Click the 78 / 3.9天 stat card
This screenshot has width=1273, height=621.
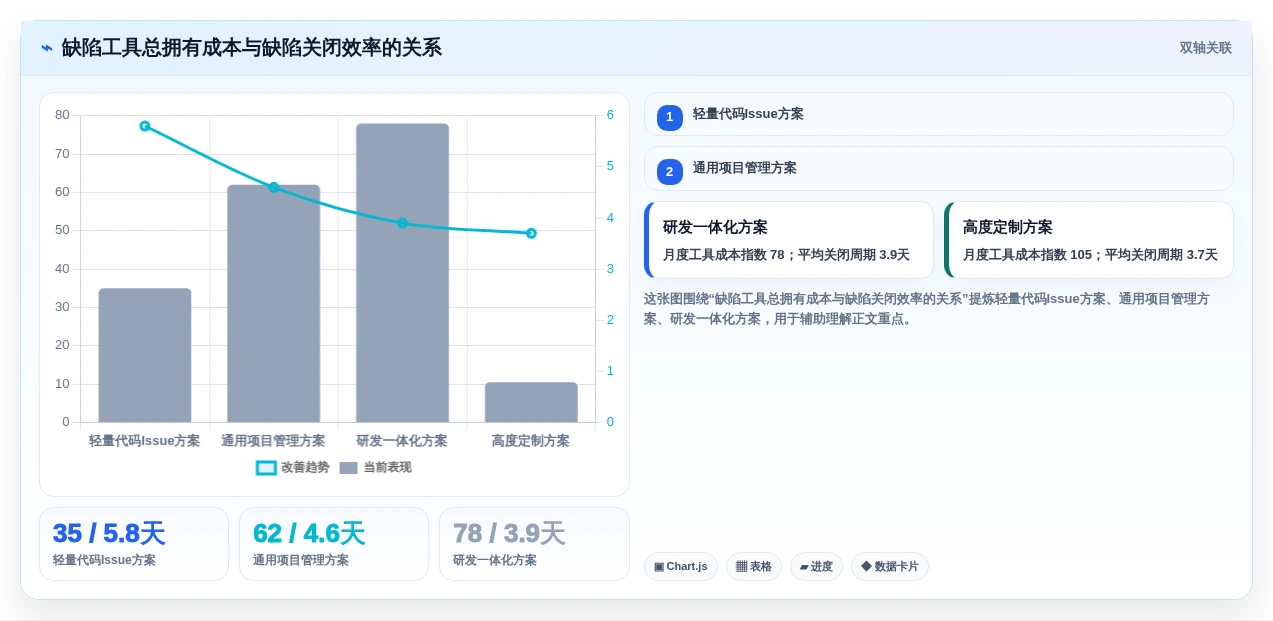(x=534, y=544)
